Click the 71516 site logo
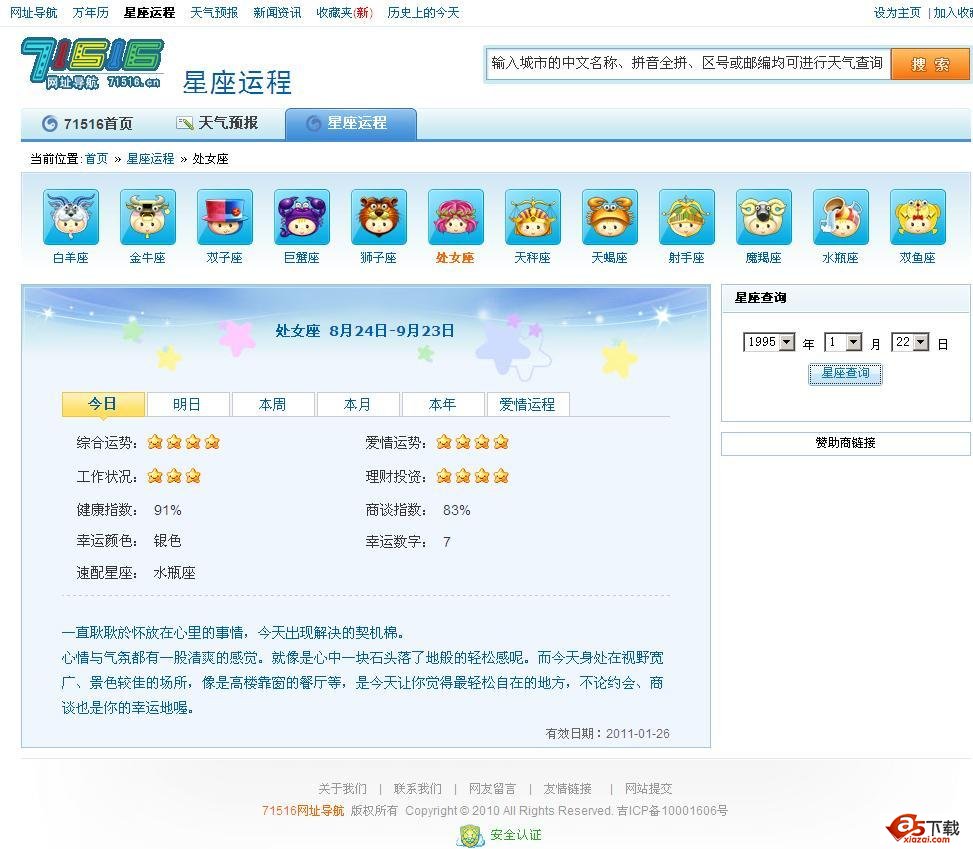 [92, 63]
